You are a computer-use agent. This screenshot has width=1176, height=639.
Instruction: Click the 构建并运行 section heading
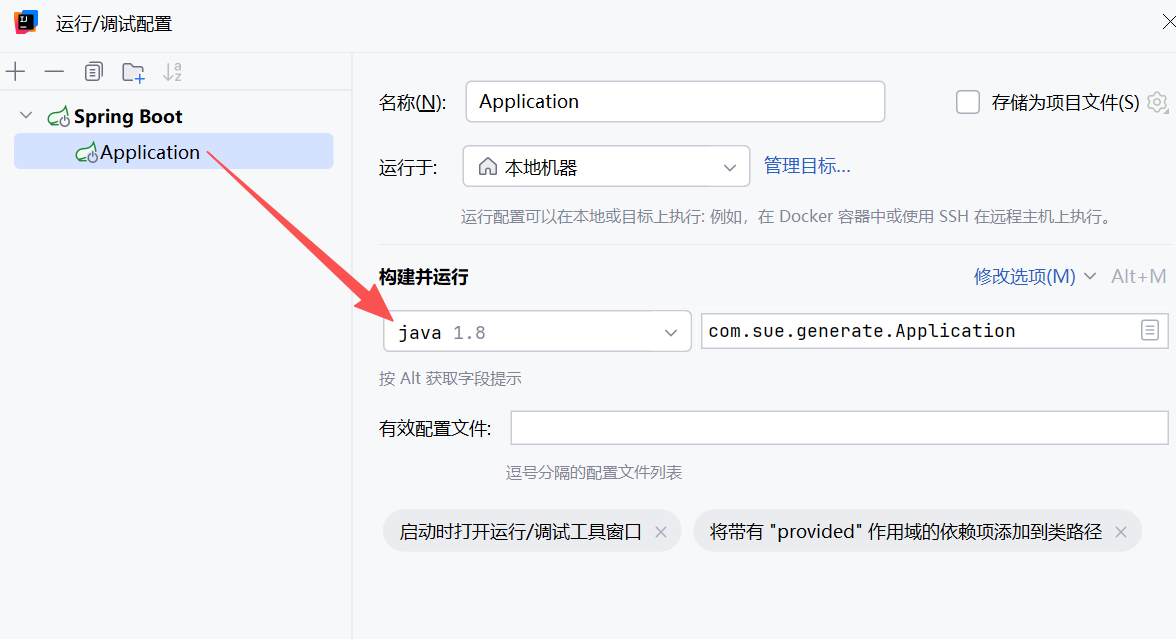(x=424, y=277)
